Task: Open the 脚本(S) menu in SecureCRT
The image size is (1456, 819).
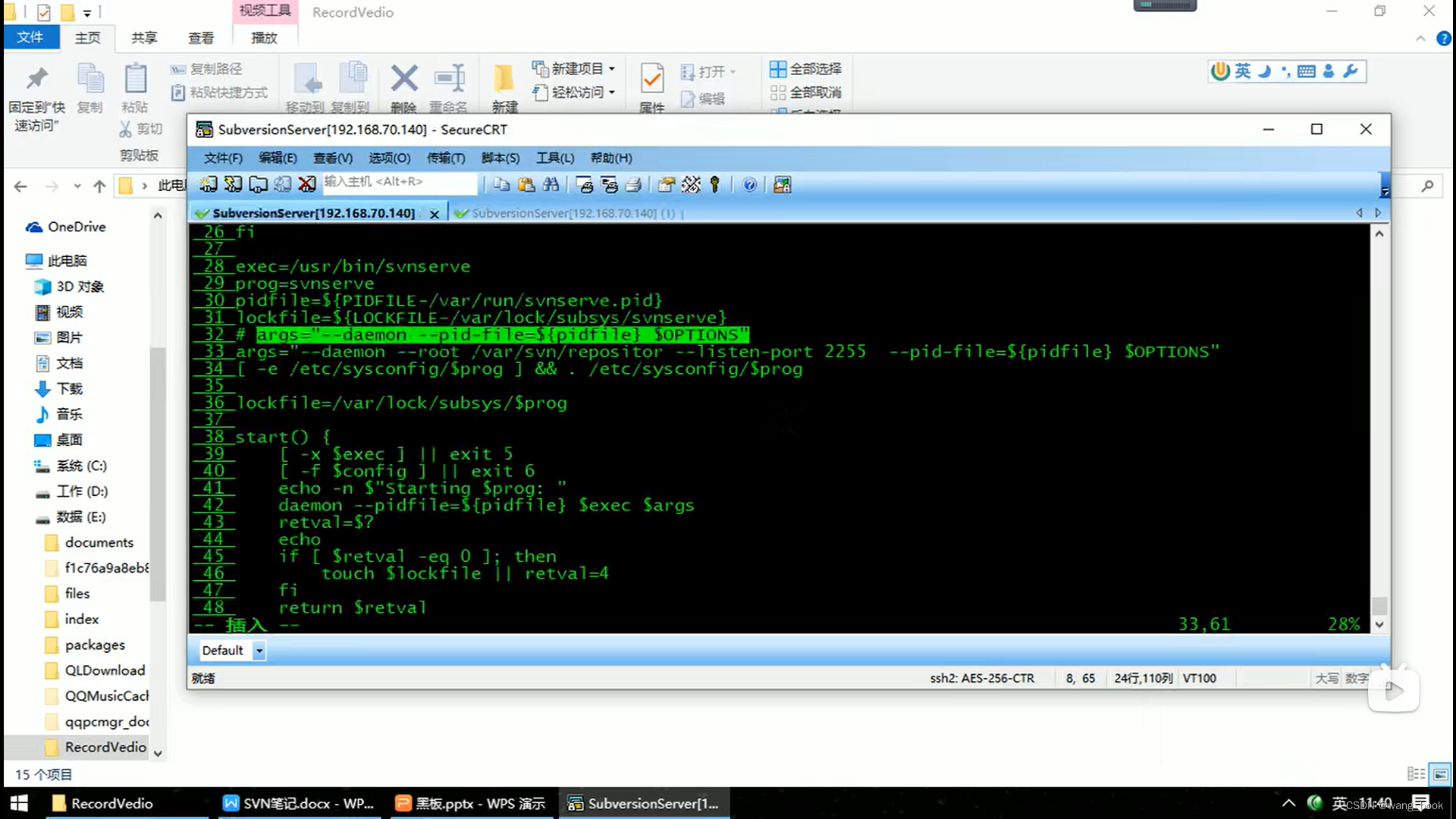Action: point(500,158)
